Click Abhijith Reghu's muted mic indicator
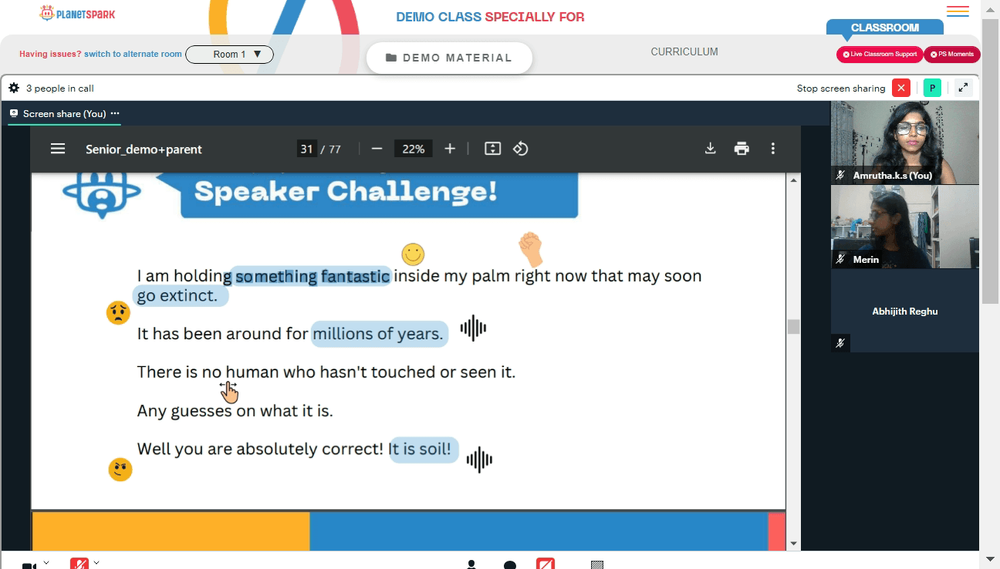Image resolution: width=1000 pixels, height=569 pixels. [x=841, y=343]
